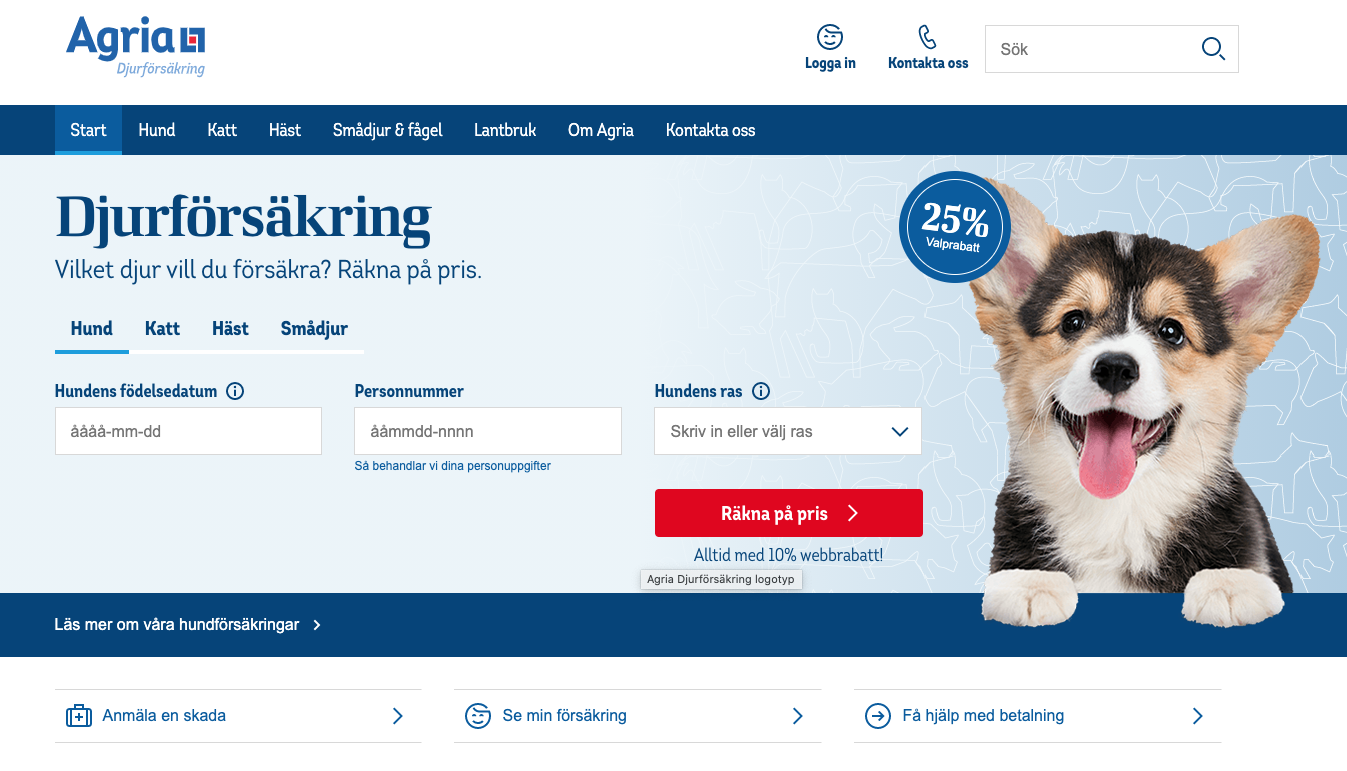Click the Personnummer input field

[488, 431]
